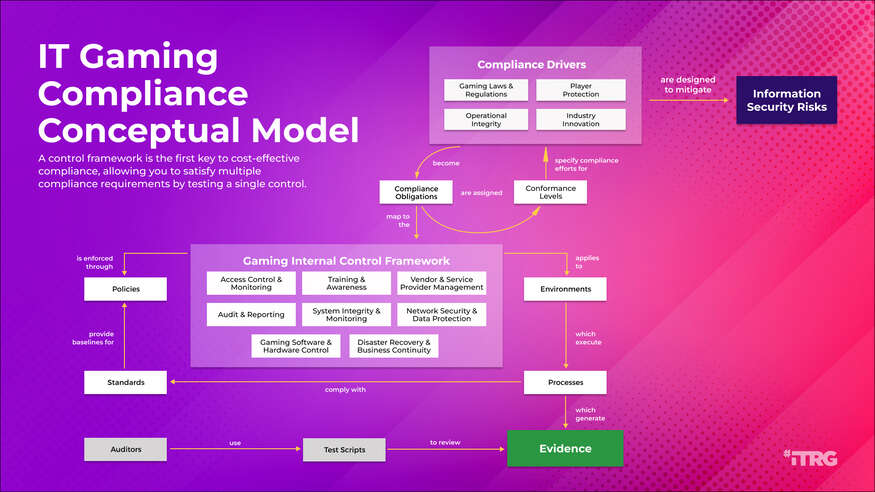Select the Player Protection box
Image resolution: width=875 pixels, height=492 pixels.
[580, 90]
